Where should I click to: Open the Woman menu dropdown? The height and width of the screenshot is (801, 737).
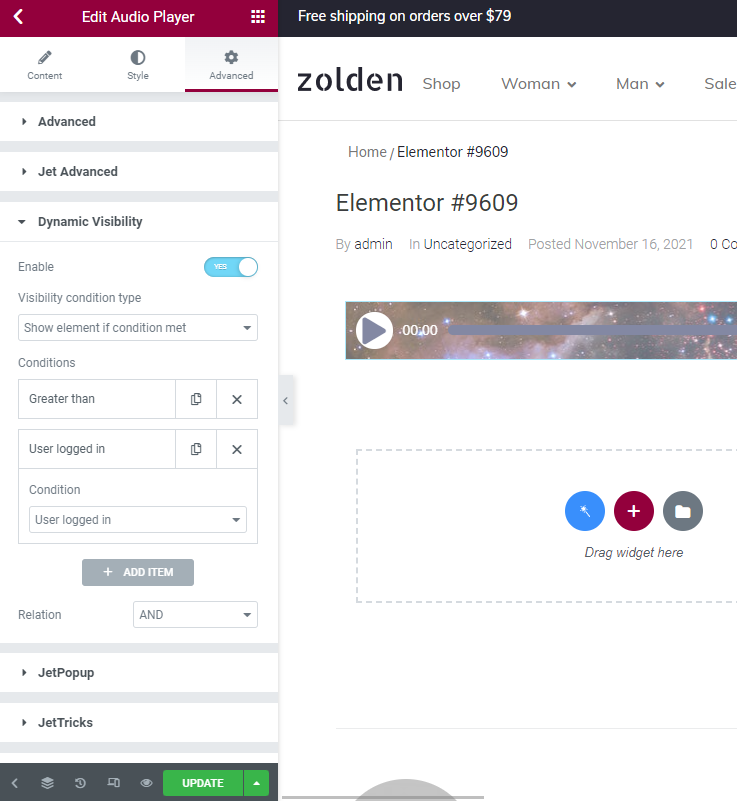click(x=539, y=84)
